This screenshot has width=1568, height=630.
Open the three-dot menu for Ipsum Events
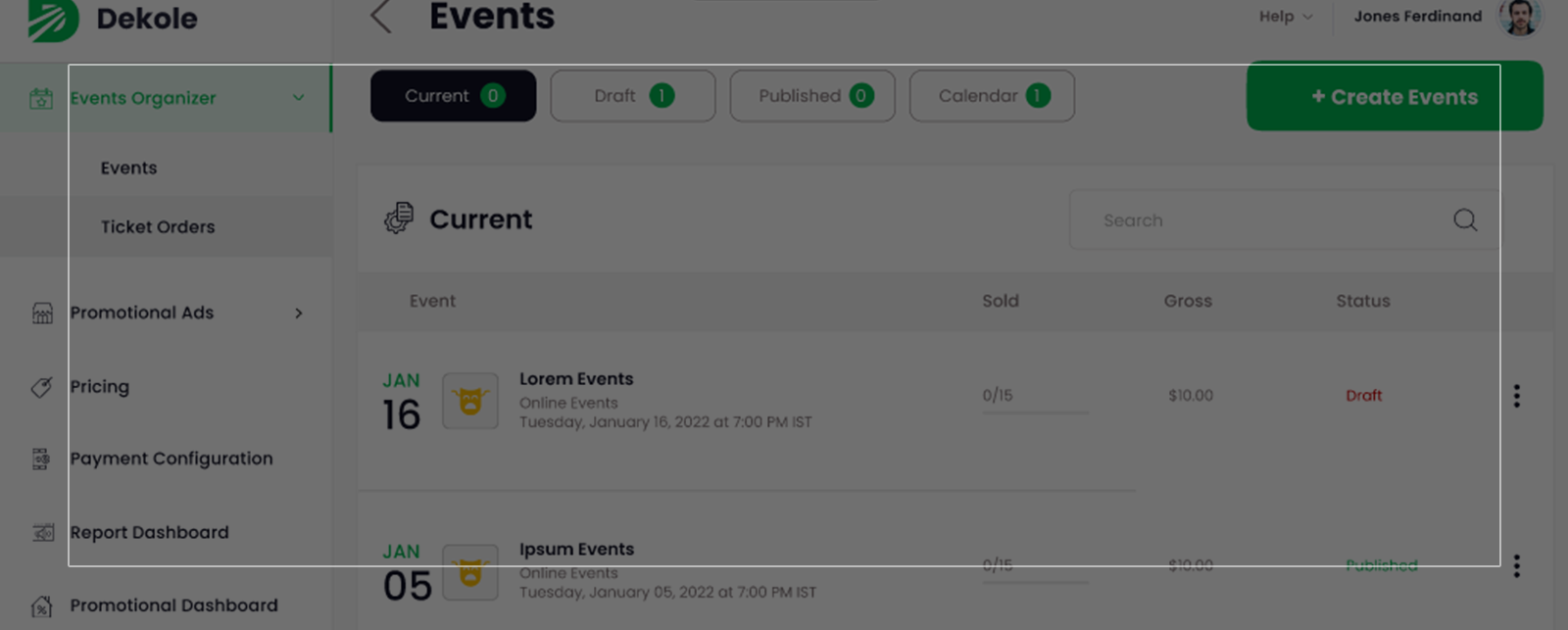(x=1516, y=566)
